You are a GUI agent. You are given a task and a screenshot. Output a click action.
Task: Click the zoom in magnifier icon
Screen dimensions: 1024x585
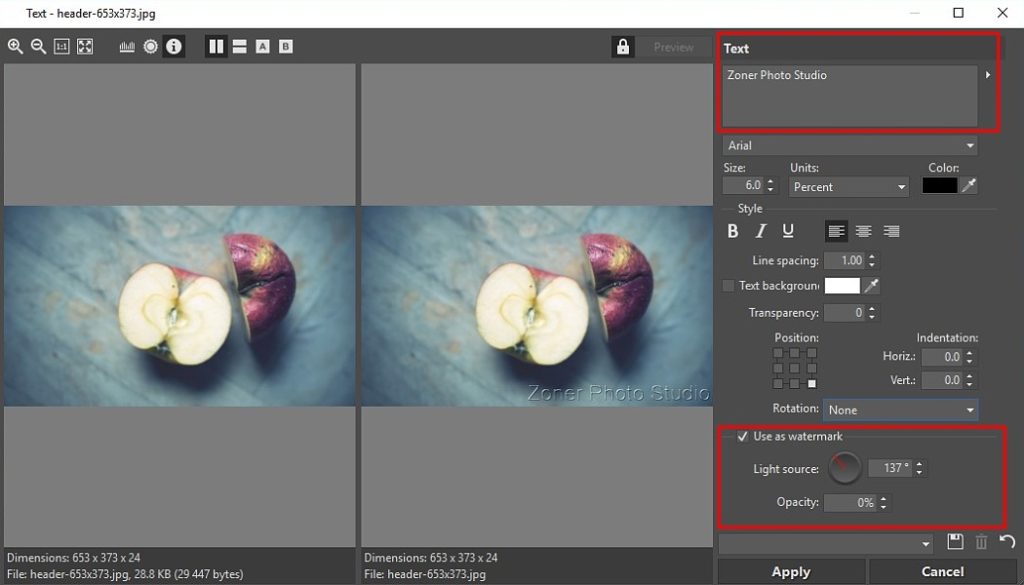click(15, 46)
